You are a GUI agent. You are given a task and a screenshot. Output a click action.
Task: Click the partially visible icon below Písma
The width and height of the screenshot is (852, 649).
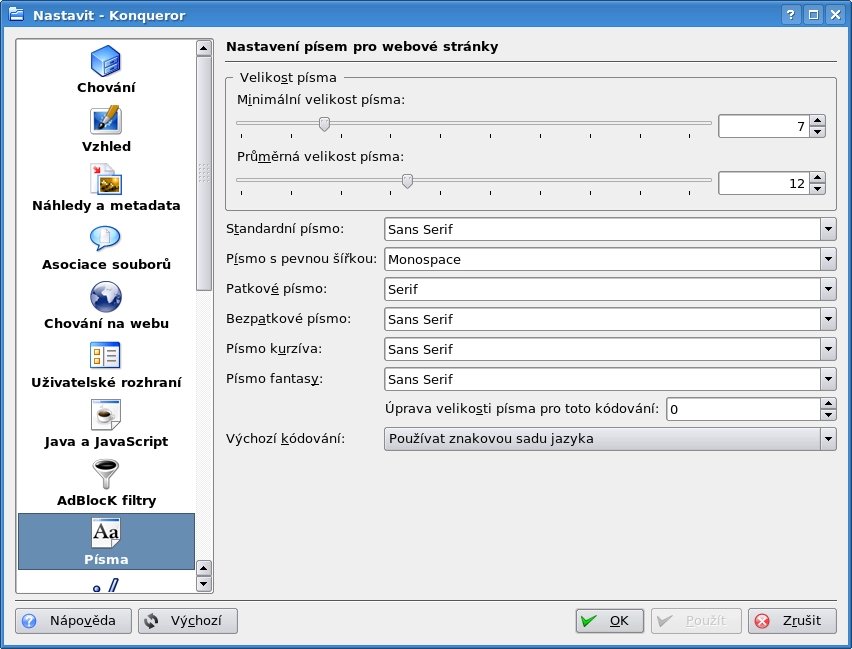[x=105, y=585]
